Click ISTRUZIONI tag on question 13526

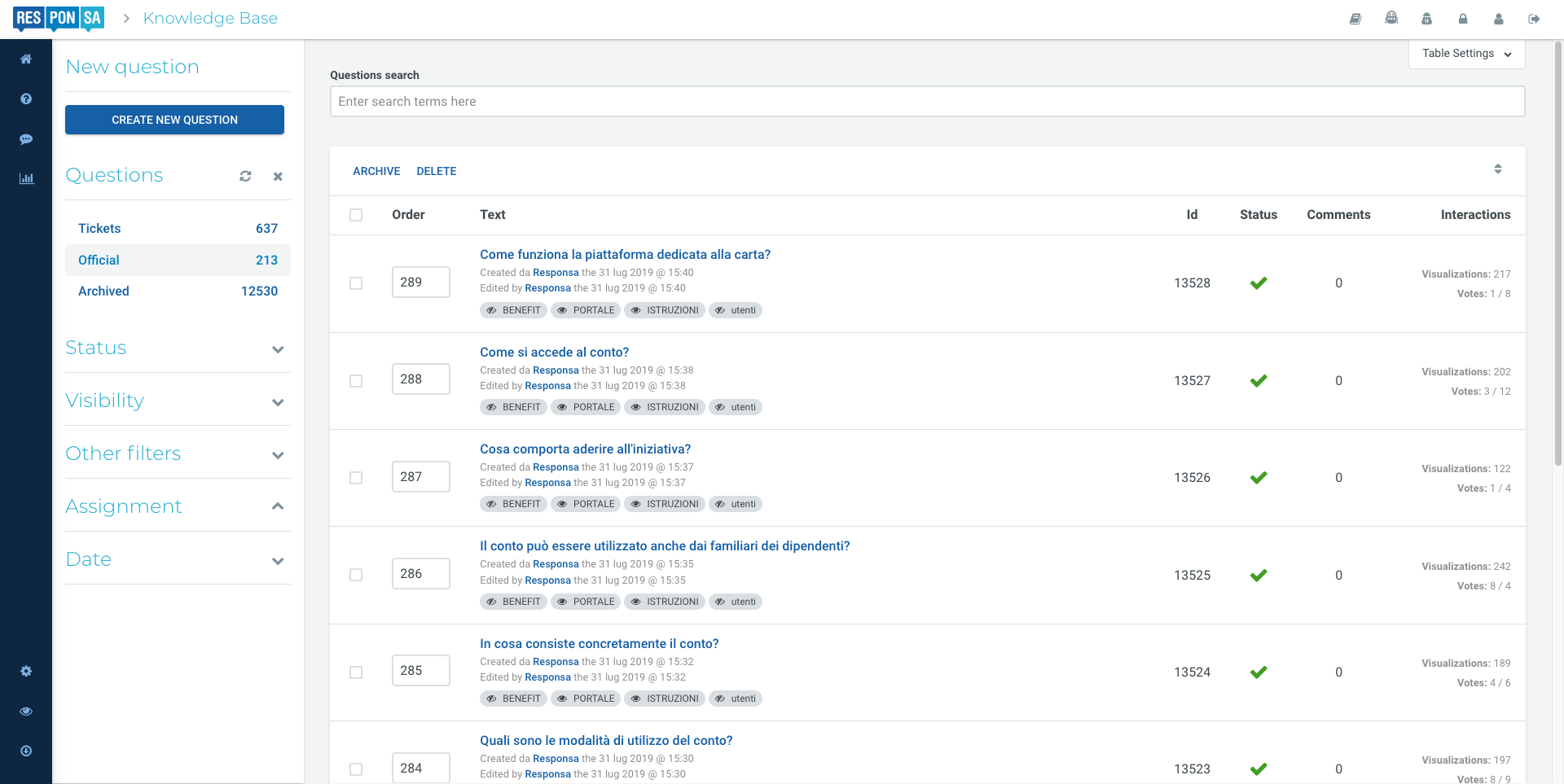tap(665, 504)
